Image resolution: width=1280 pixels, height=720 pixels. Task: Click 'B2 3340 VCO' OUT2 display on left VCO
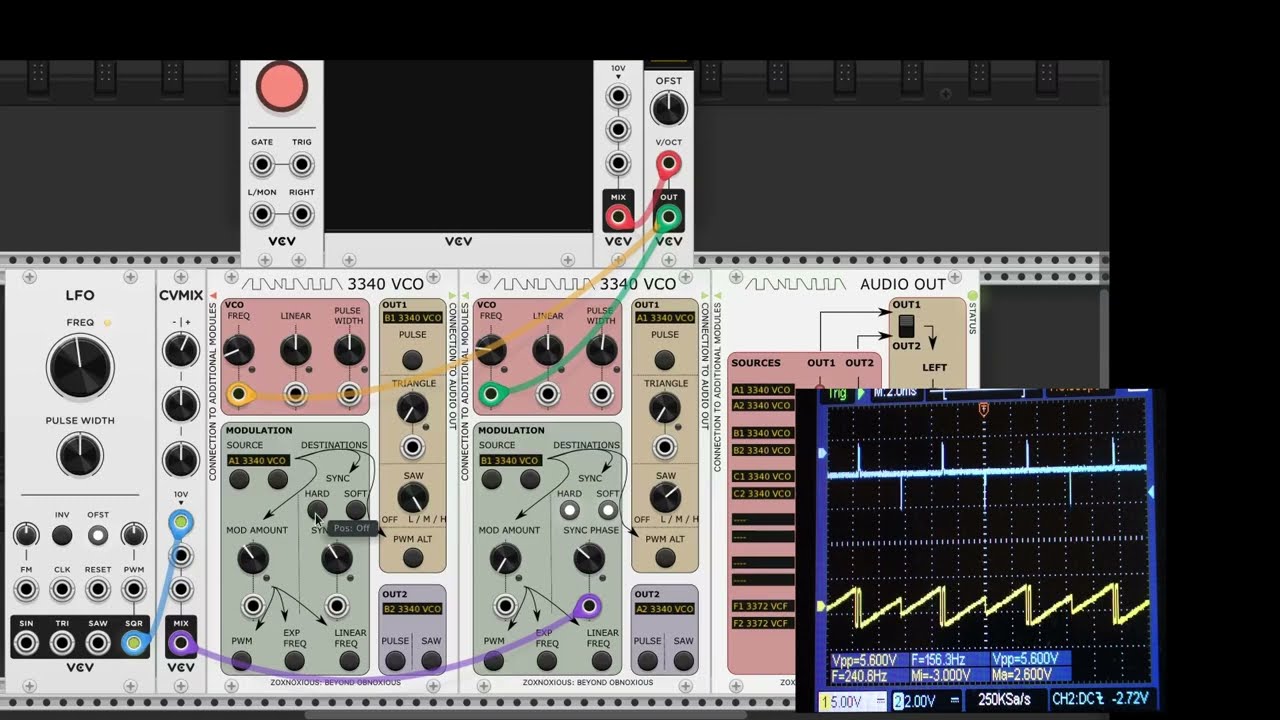point(413,609)
